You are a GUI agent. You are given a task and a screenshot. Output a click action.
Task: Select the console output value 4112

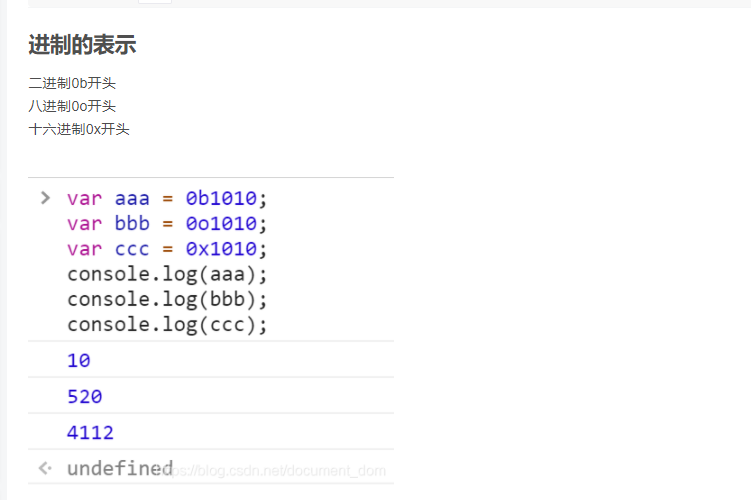click(91, 432)
